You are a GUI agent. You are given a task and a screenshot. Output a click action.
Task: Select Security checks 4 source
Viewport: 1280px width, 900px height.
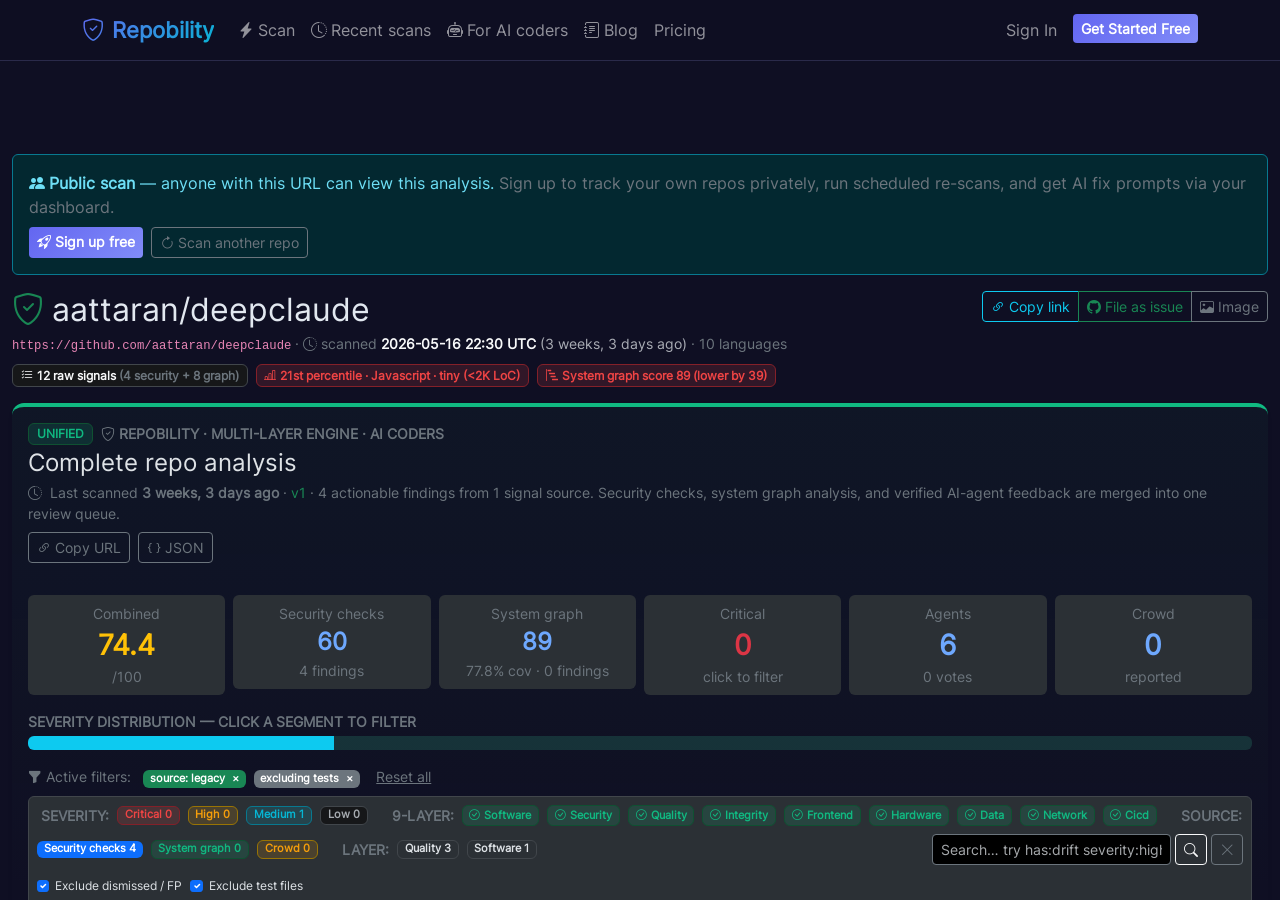click(90, 849)
